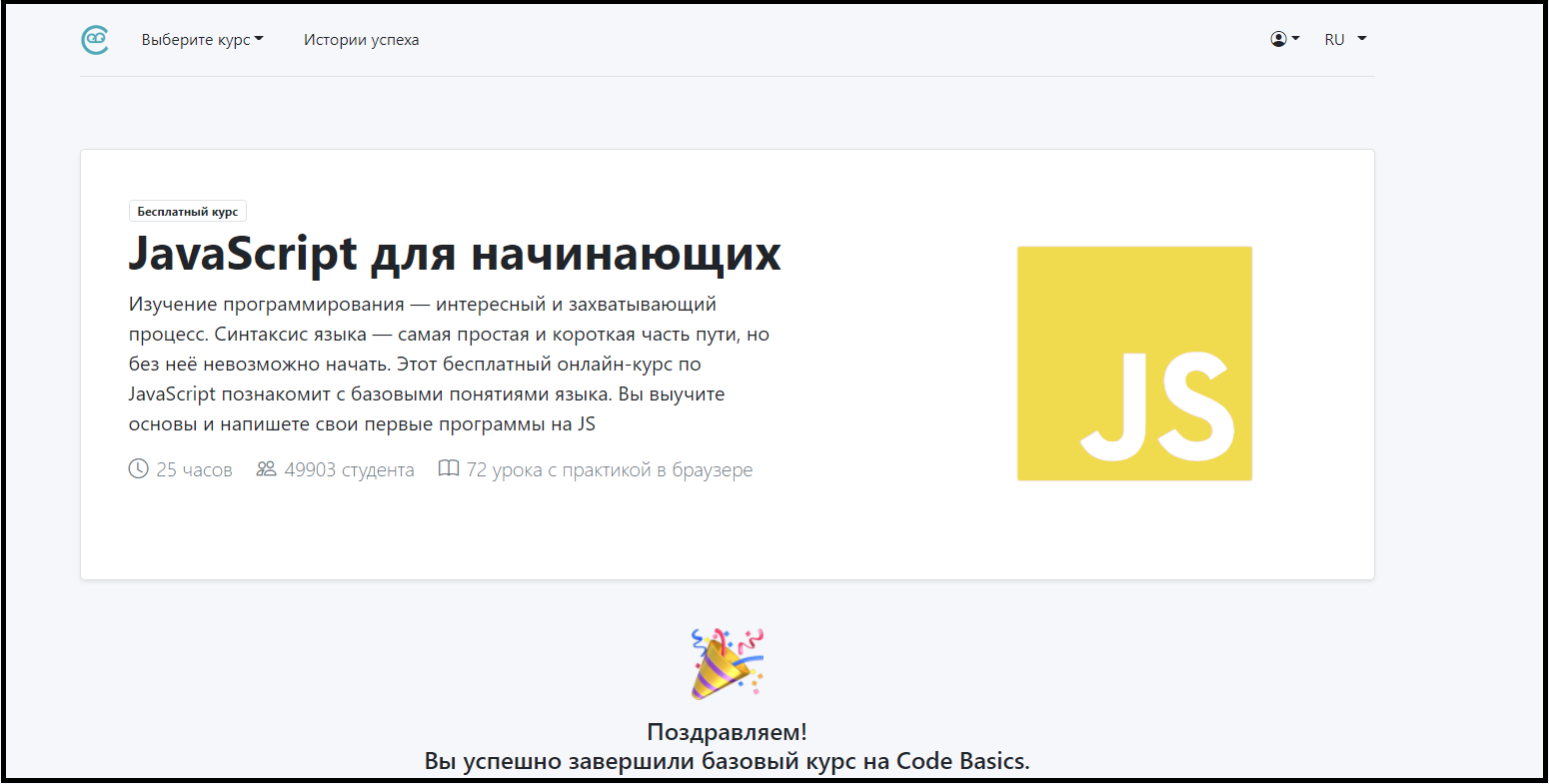Click the yellow JS logo image
Viewport: 1549px width, 784px height.
point(1134,364)
